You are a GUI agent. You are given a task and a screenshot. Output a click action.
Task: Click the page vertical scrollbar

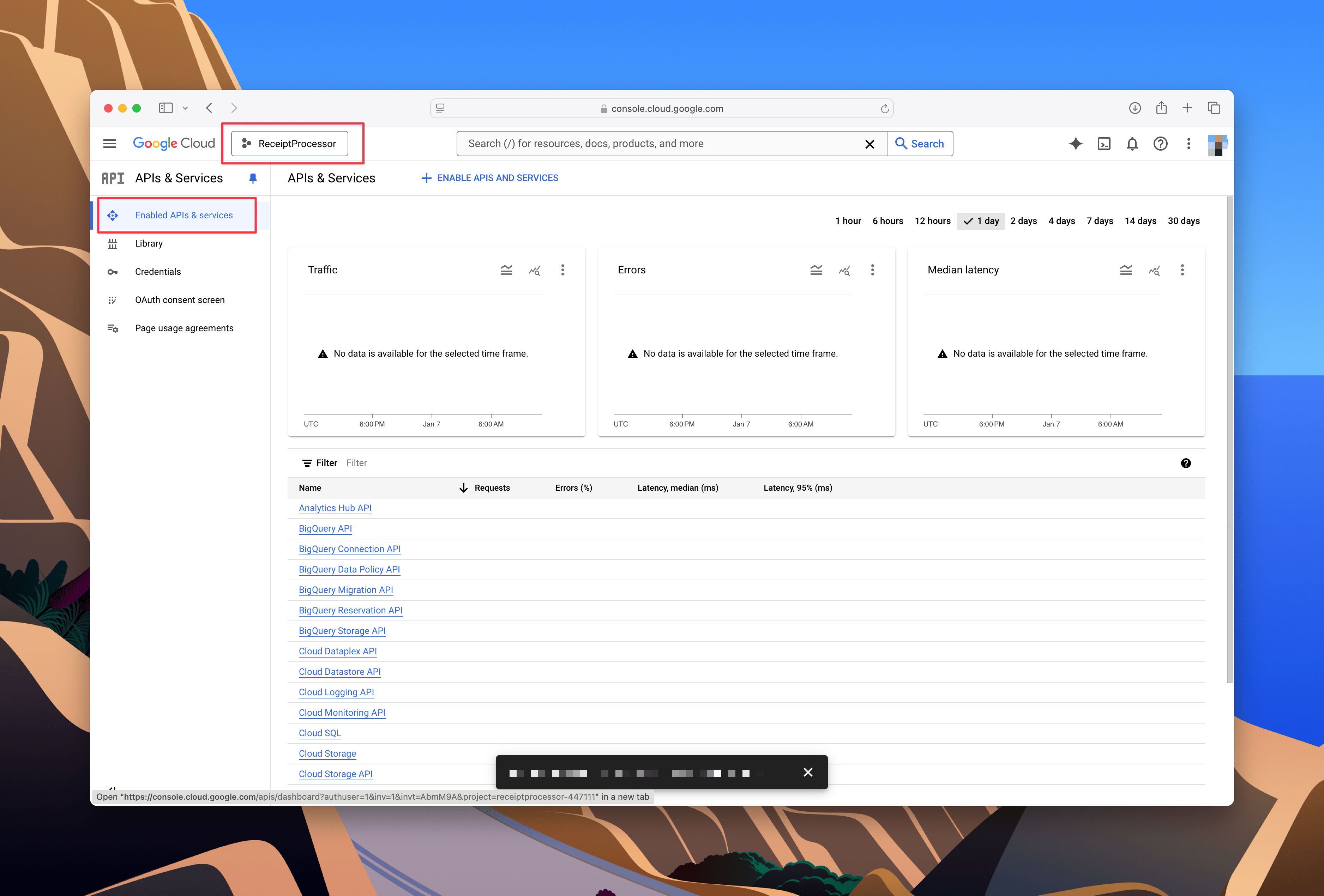coord(1229,440)
